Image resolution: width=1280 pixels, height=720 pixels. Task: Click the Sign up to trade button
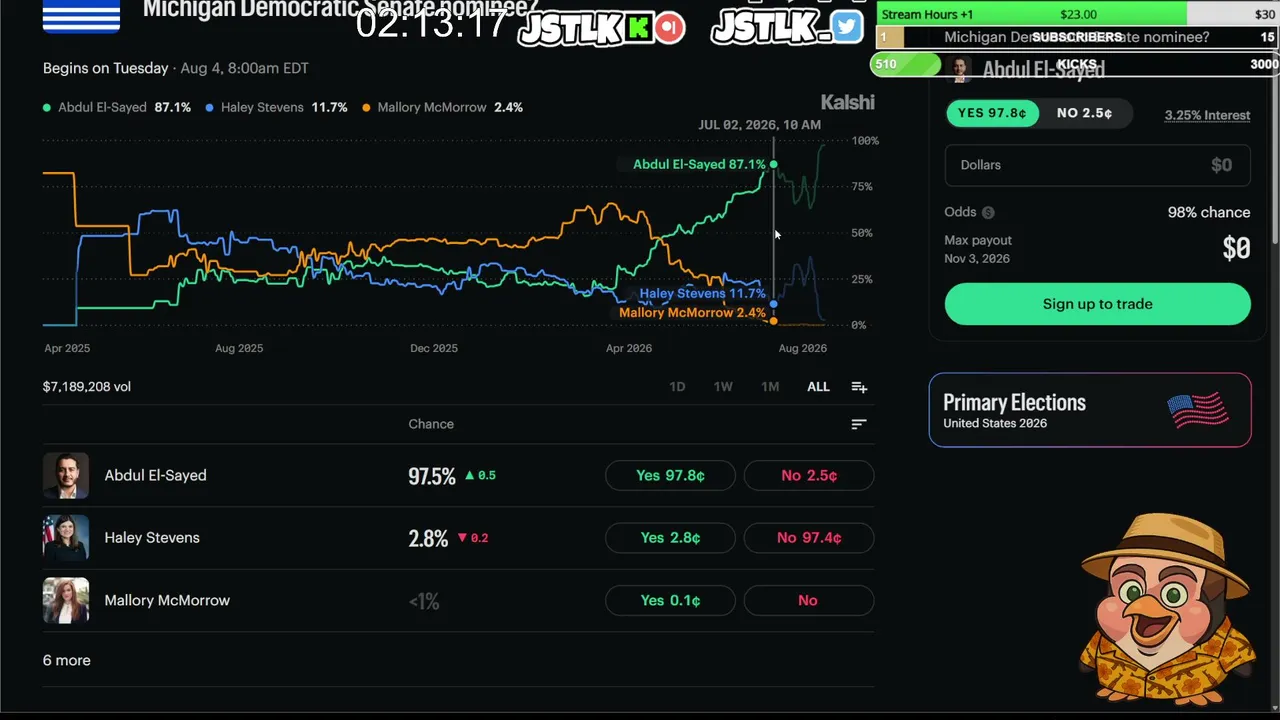(1097, 304)
